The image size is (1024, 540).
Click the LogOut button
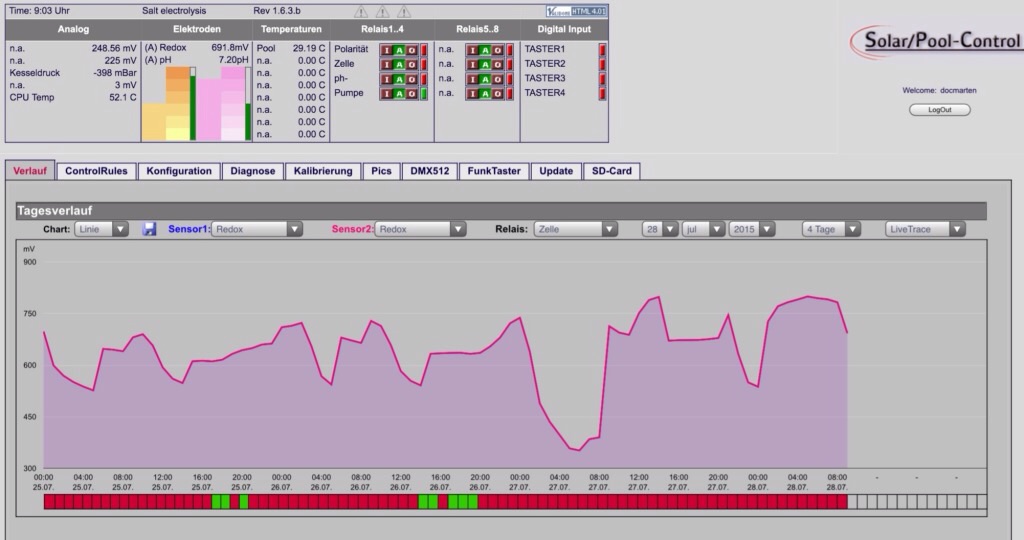940,110
